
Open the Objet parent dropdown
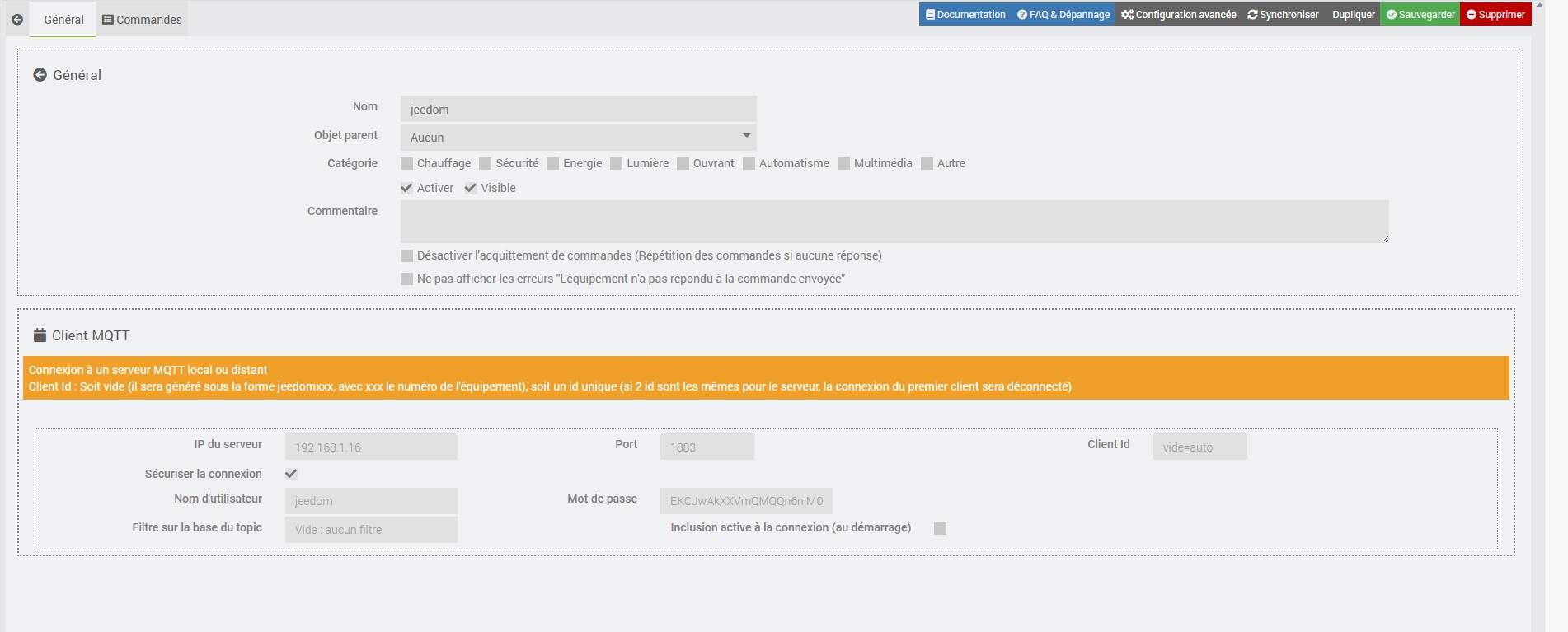[579, 138]
